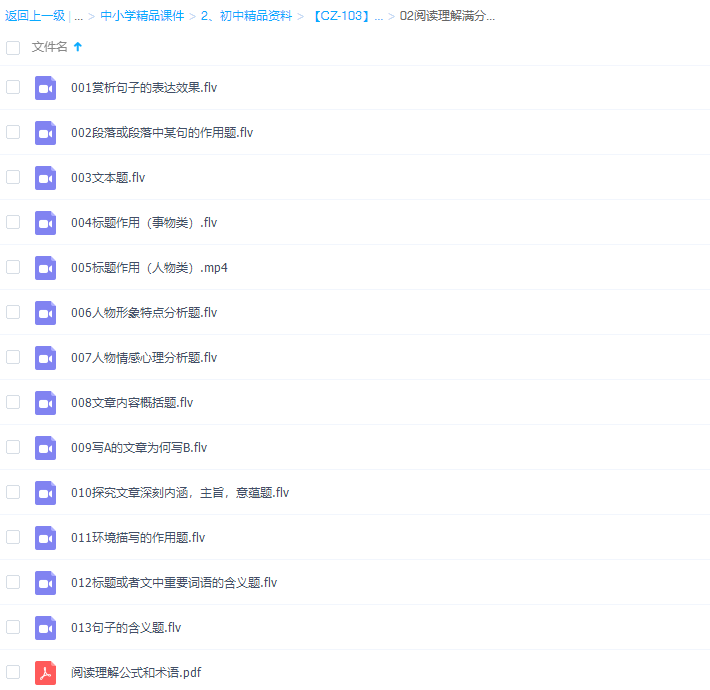710x690 pixels.
Task: Select checkbox for 008文章内容概括题.flv
Action: (x=13, y=402)
